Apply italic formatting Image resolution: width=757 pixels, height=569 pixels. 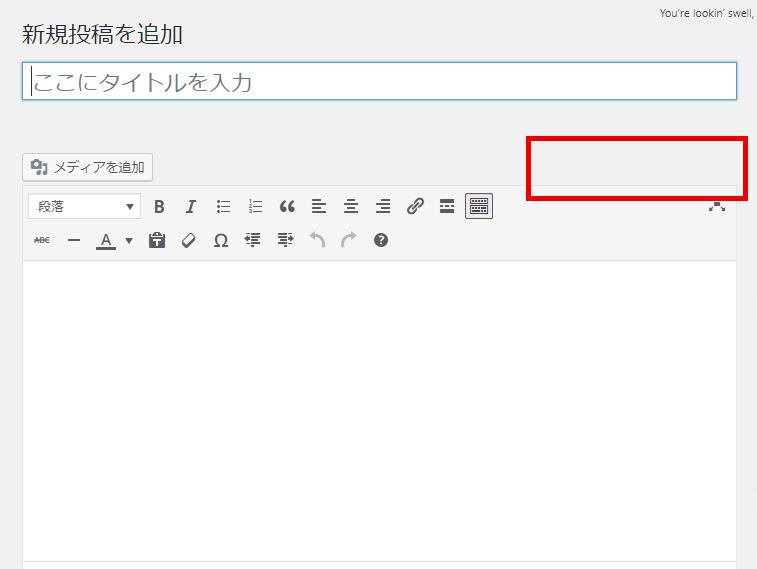pyautogui.click(x=191, y=207)
